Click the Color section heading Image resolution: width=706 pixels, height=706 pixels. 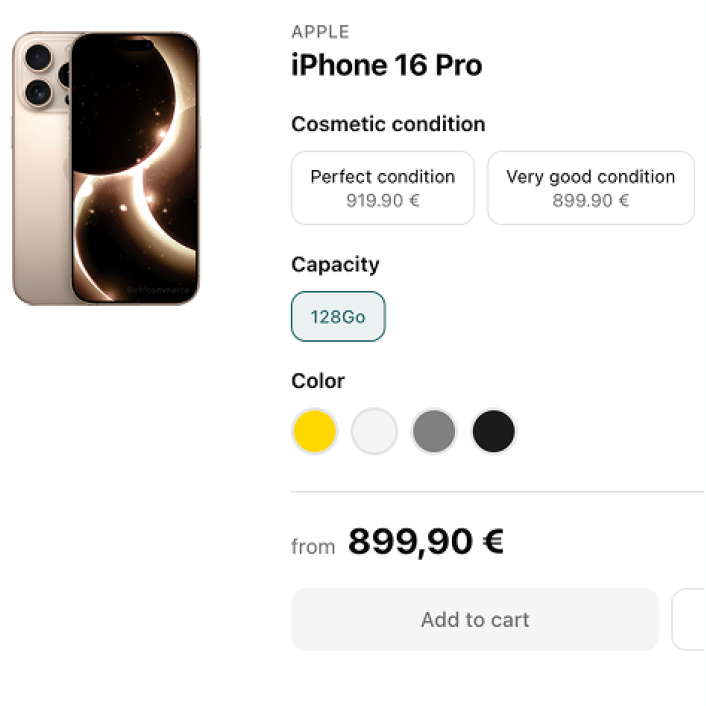coord(318,381)
